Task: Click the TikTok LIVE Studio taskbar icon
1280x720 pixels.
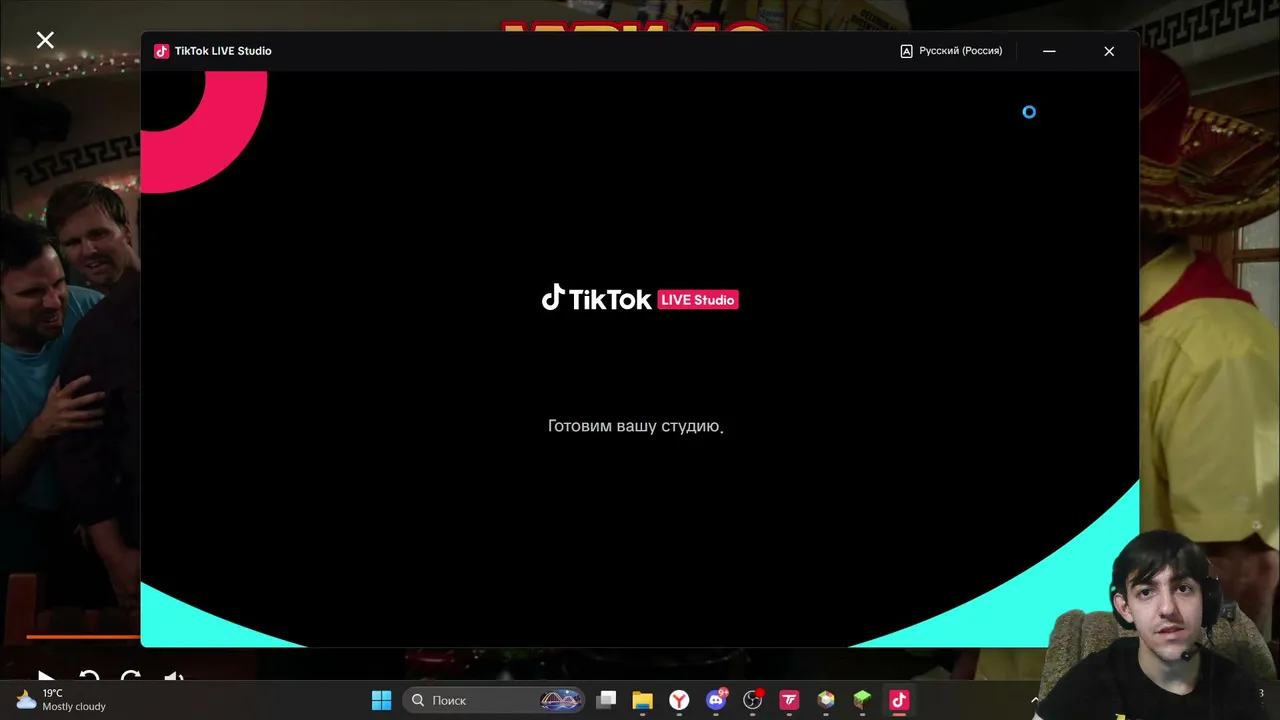Action: click(899, 700)
